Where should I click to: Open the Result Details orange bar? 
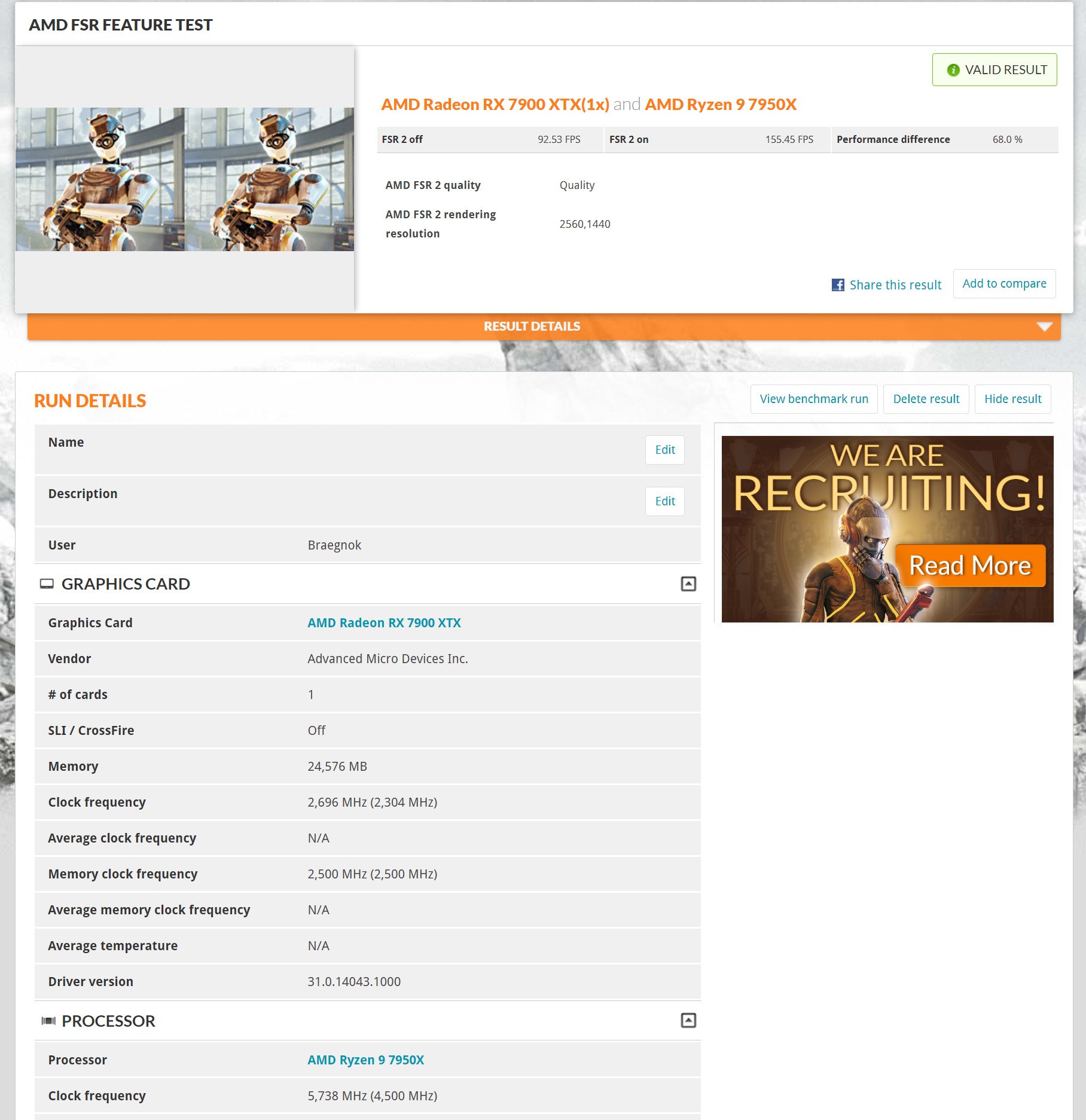(544, 326)
